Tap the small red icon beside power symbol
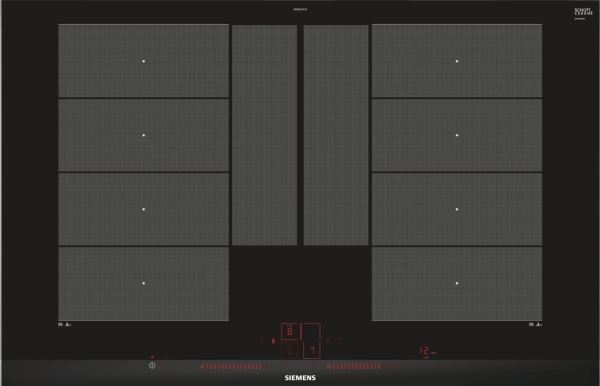 point(166,366)
